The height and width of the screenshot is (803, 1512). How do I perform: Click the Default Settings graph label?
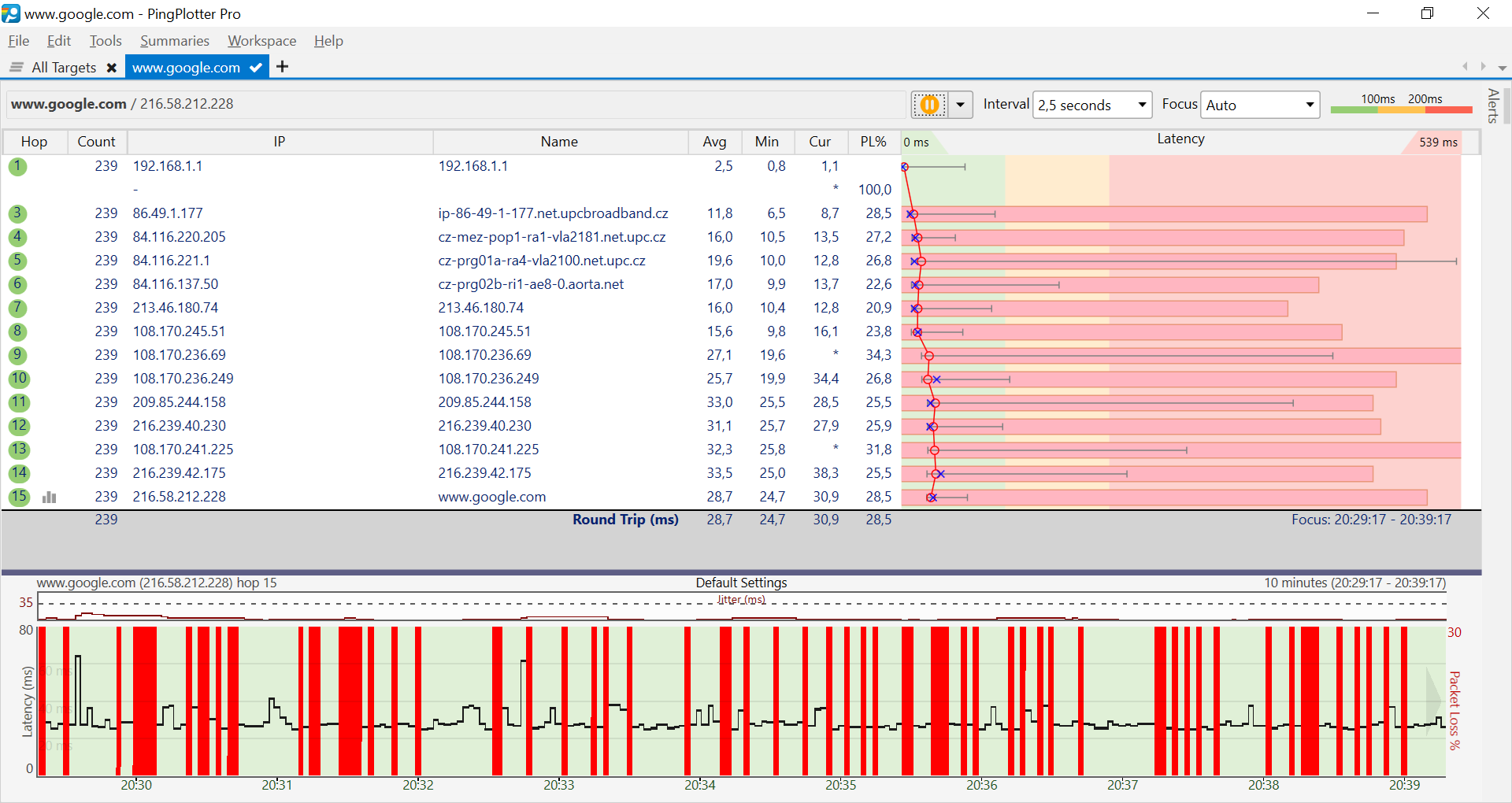click(x=741, y=583)
